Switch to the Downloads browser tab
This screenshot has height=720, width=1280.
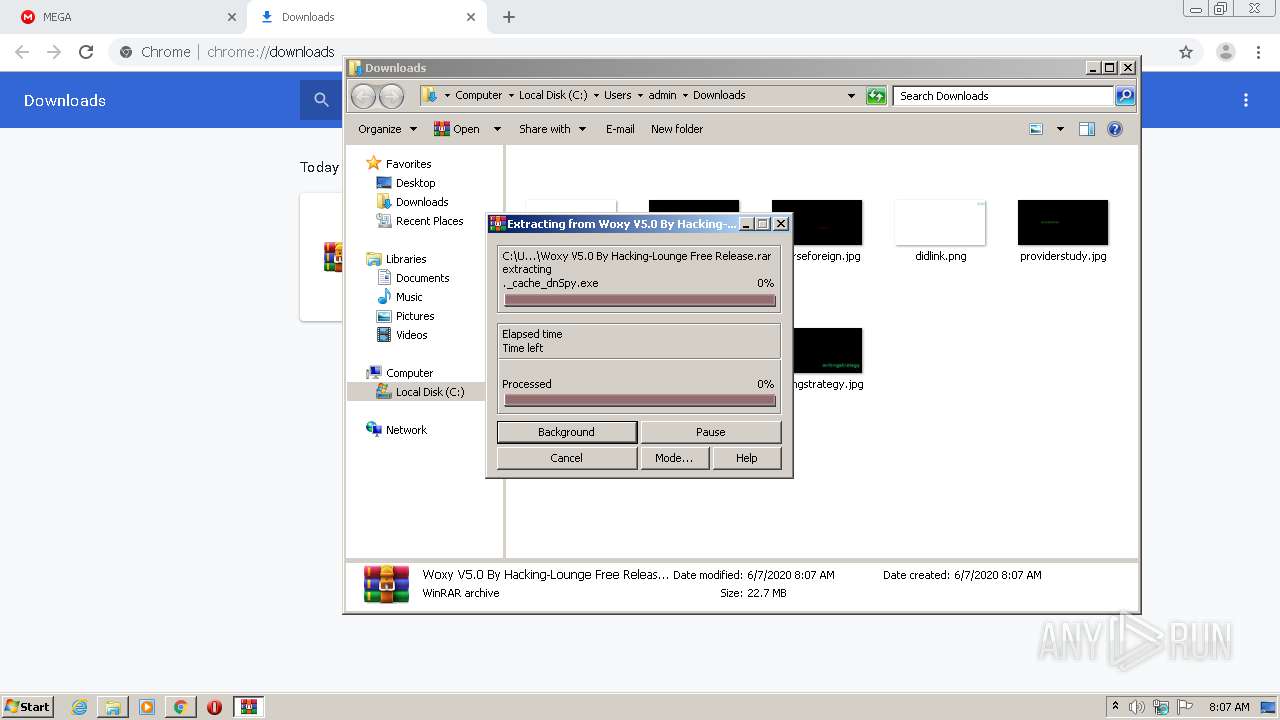coord(366,17)
